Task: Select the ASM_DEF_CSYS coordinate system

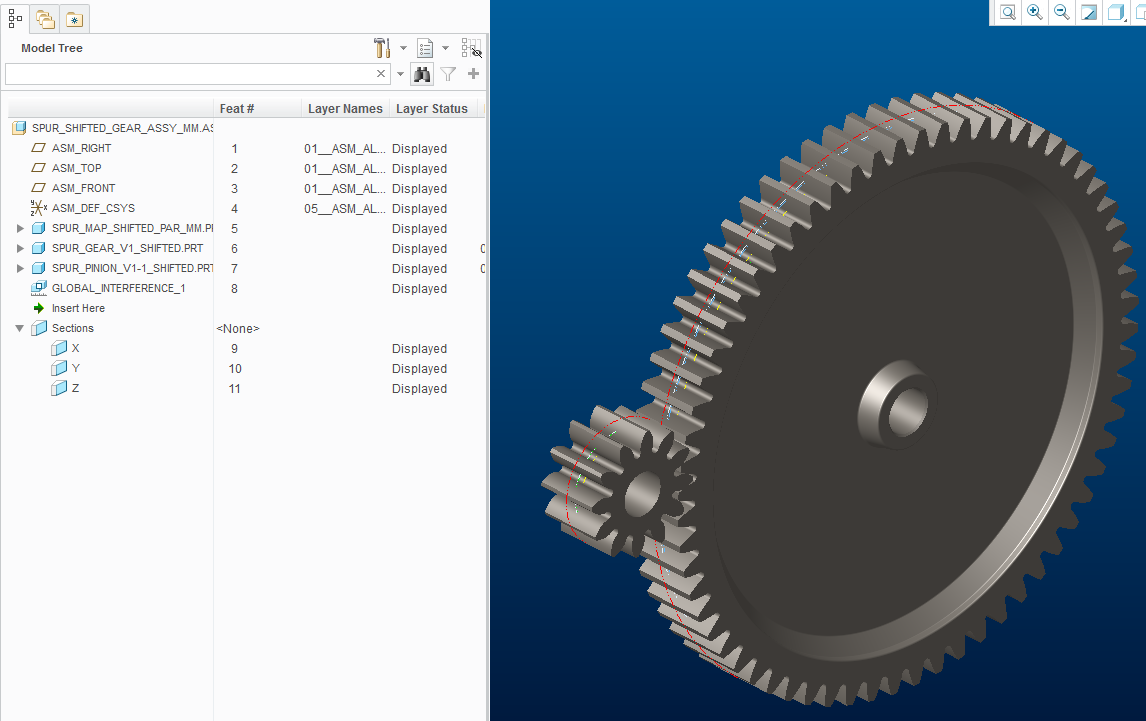Action: point(91,208)
